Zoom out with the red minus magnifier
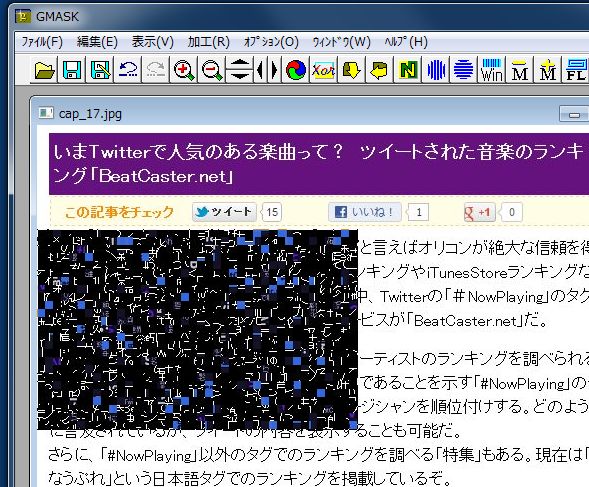 tap(211, 70)
